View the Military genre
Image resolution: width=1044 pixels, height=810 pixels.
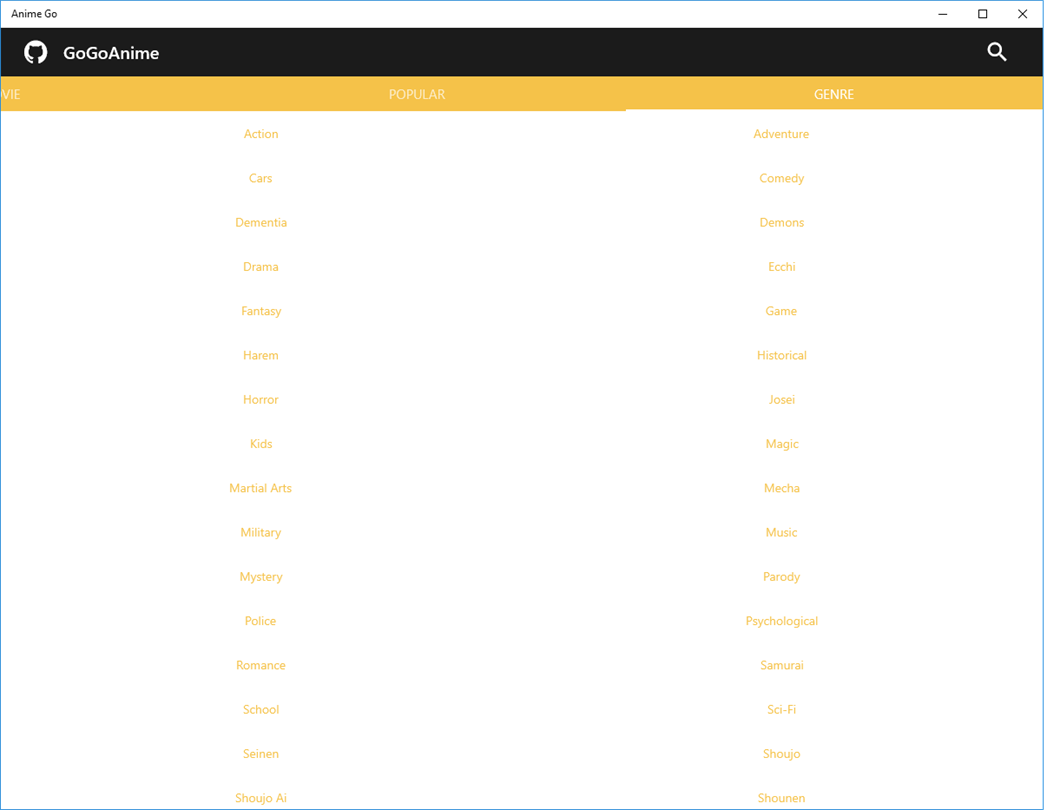tap(260, 533)
